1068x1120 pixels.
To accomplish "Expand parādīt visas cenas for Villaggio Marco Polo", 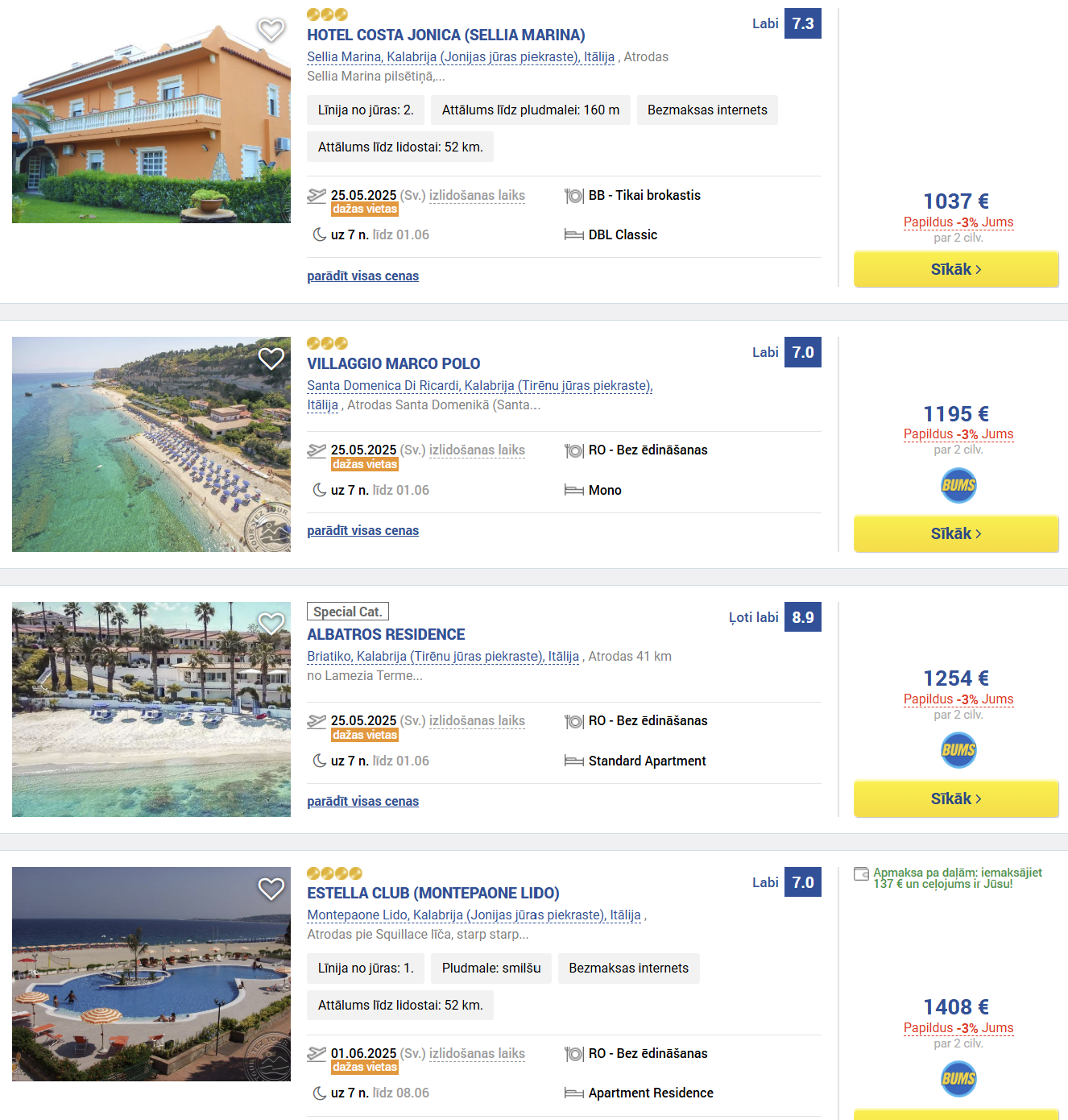I will [x=362, y=530].
